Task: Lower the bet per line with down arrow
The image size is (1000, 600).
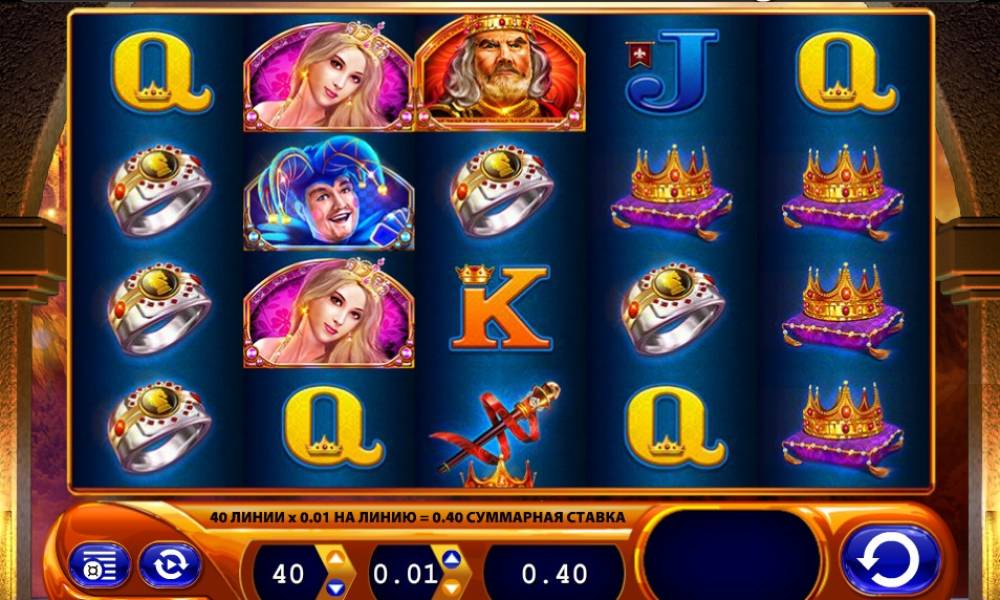Action: 451,587
